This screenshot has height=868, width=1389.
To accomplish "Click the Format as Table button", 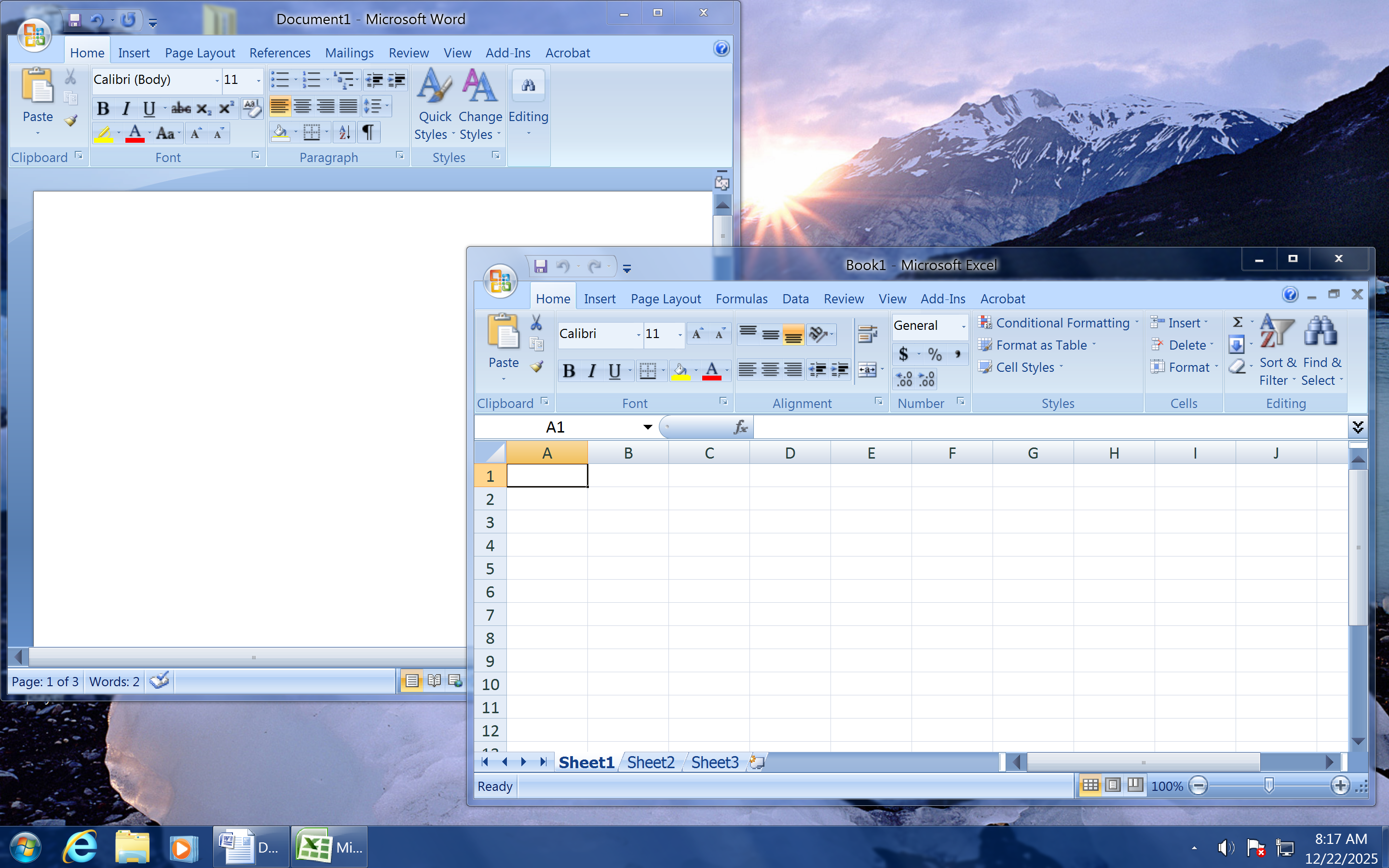I will pos(1041,345).
